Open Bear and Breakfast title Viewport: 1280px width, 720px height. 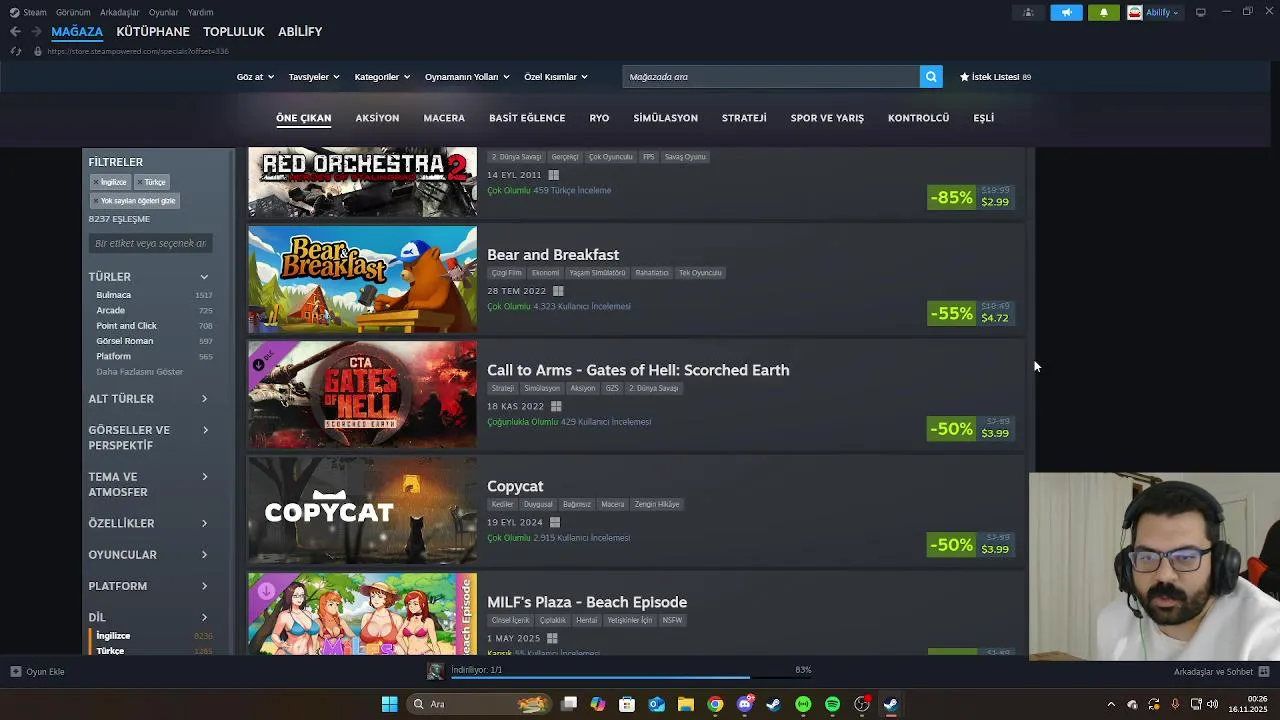[553, 255]
